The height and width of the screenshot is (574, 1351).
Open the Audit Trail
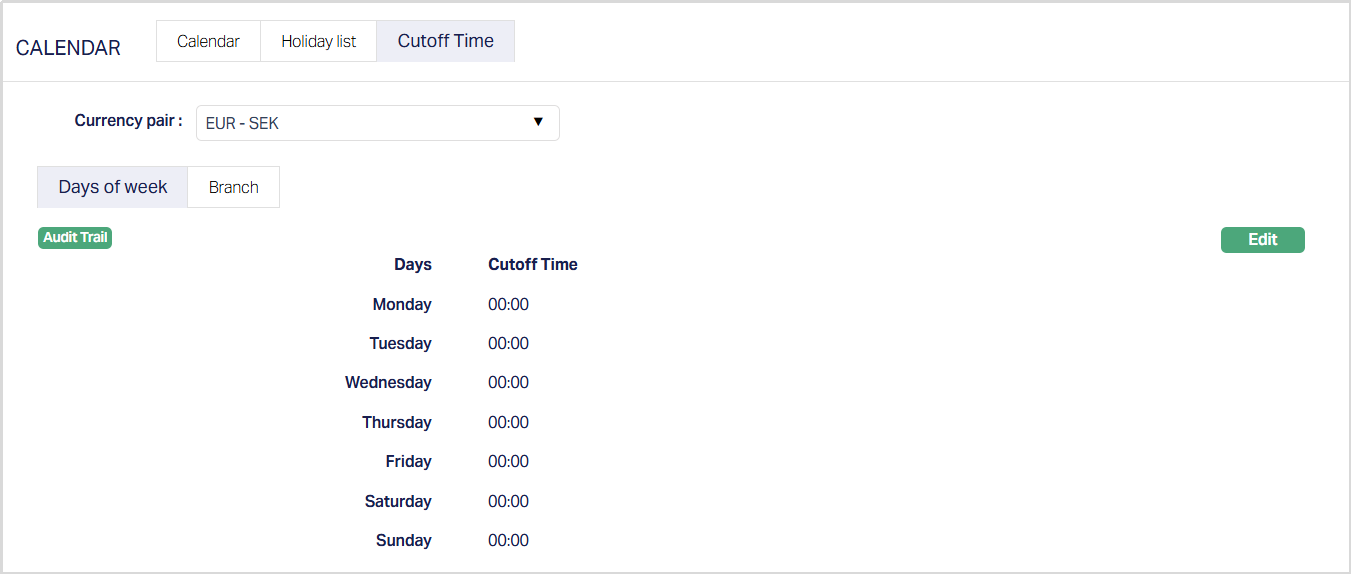75,238
